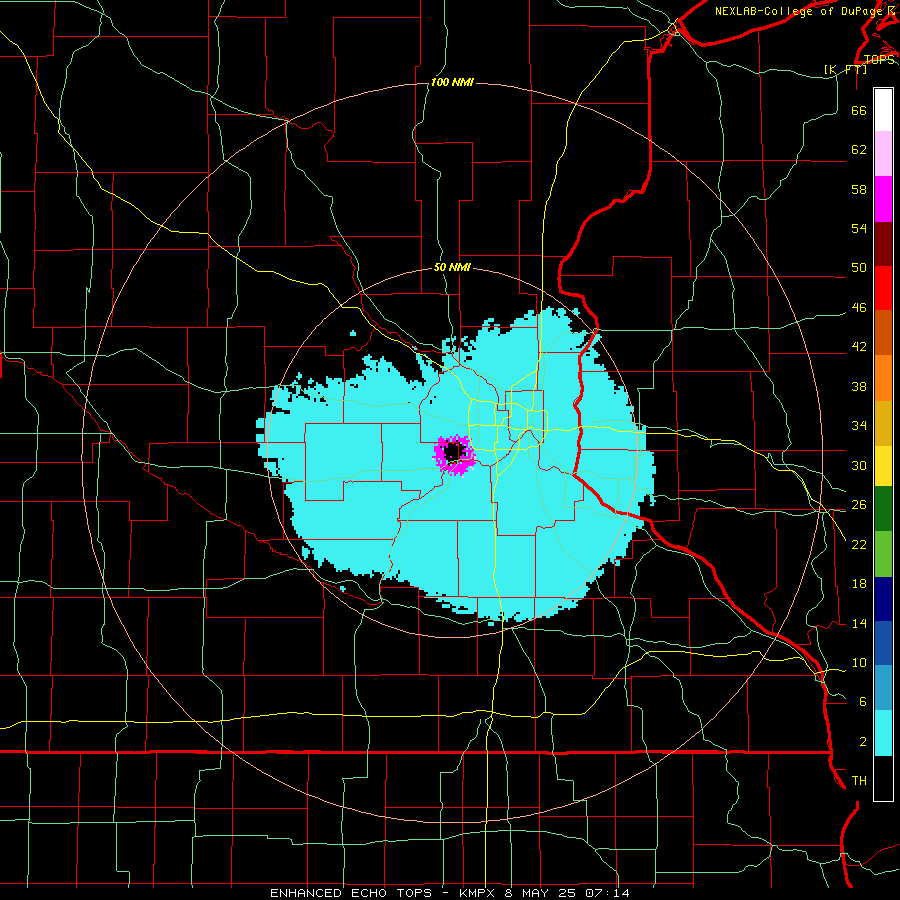This screenshot has height=900, width=900.
Task: Select the 42 scale label
Action: 859,346
